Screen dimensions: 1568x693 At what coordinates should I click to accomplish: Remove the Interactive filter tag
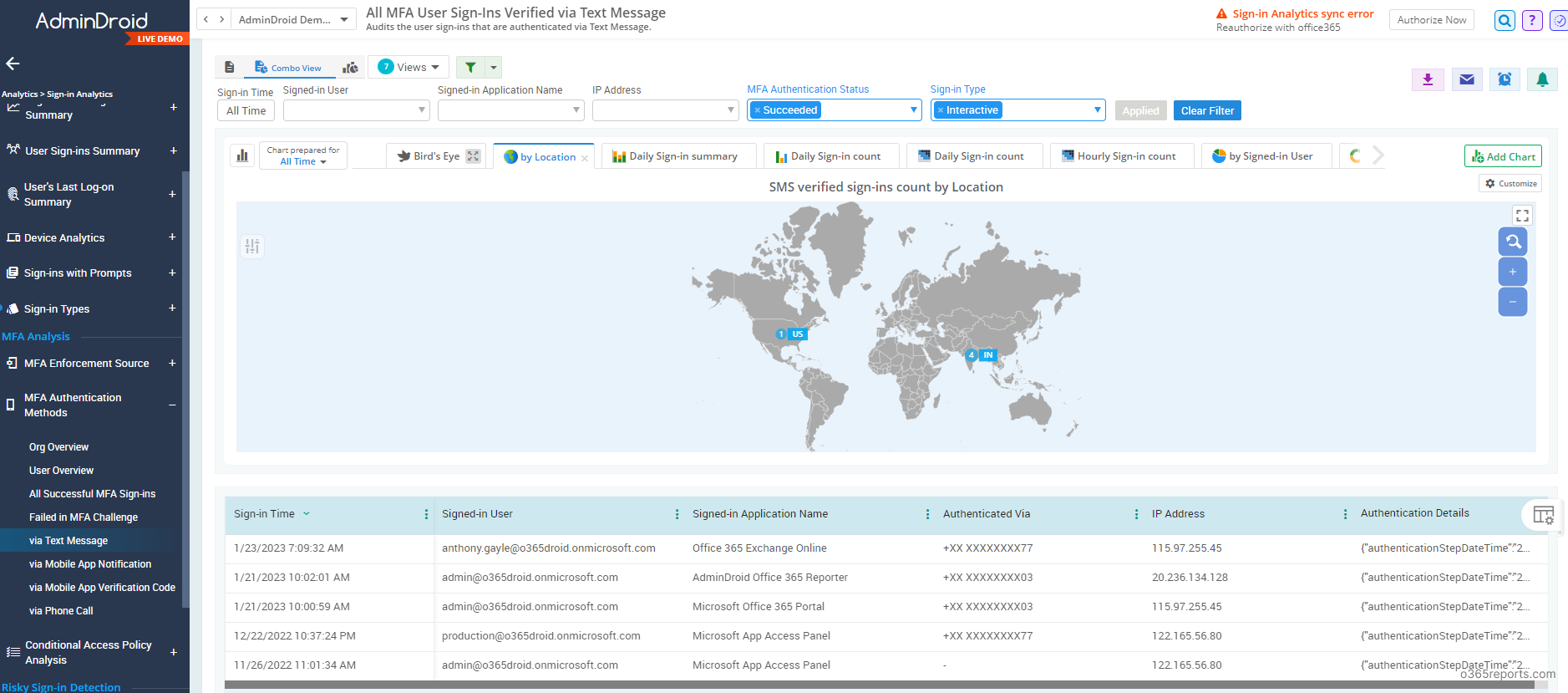941,110
